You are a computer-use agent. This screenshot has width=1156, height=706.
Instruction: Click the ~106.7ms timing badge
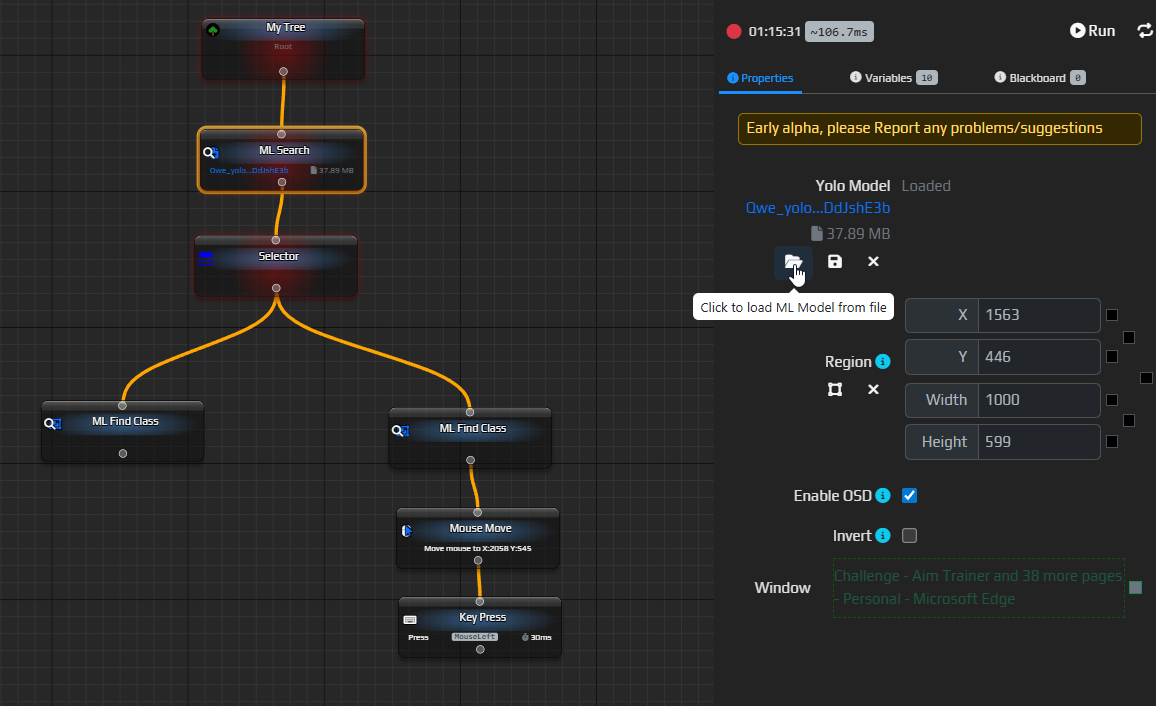(x=839, y=32)
